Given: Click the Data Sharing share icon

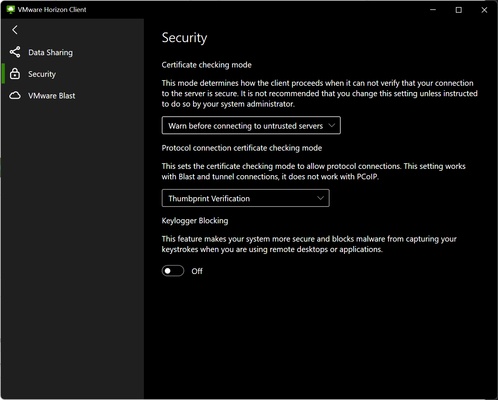Looking at the screenshot, I should click(15, 52).
